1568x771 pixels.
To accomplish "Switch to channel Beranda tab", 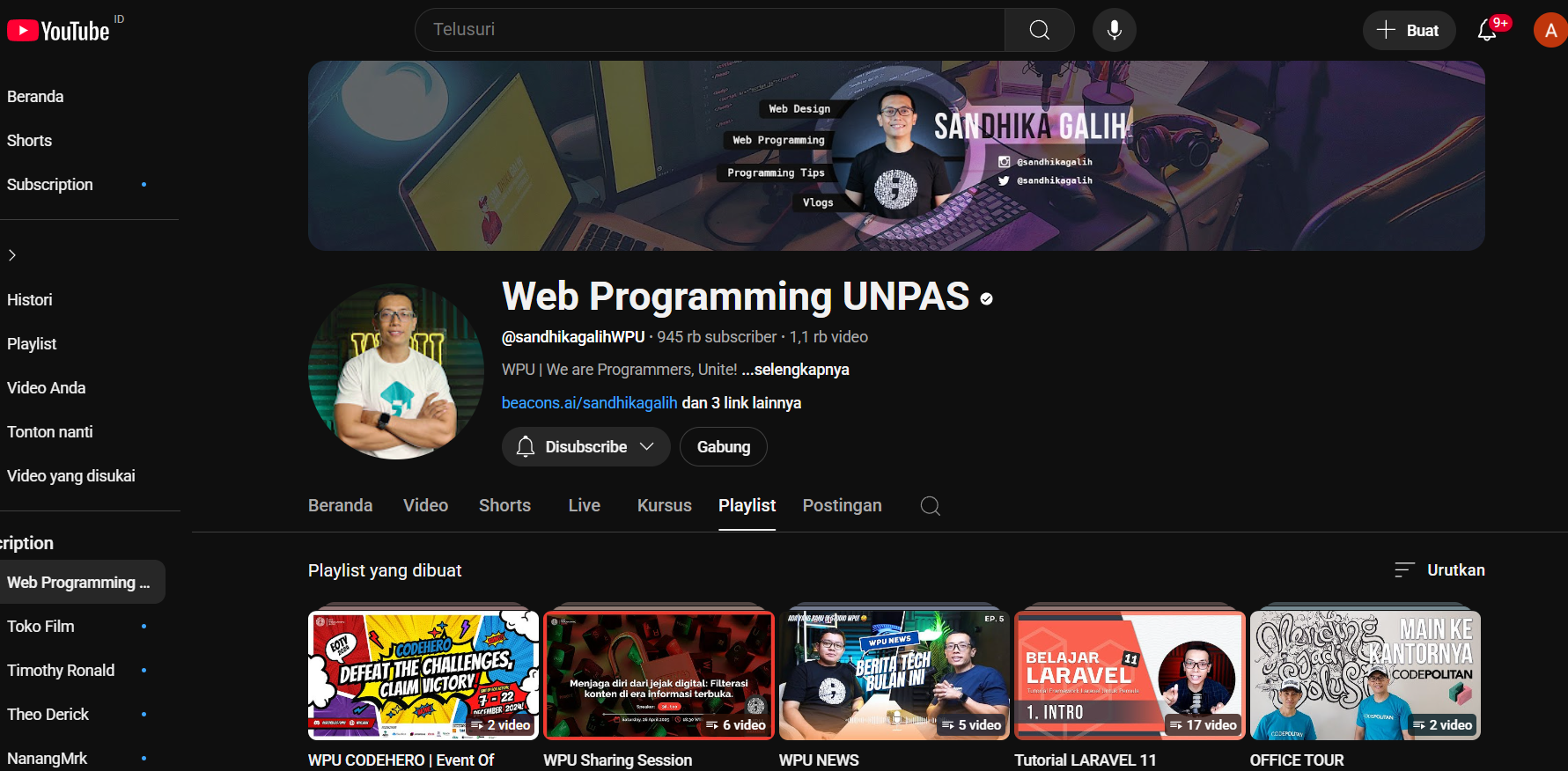I will [x=340, y=506].
